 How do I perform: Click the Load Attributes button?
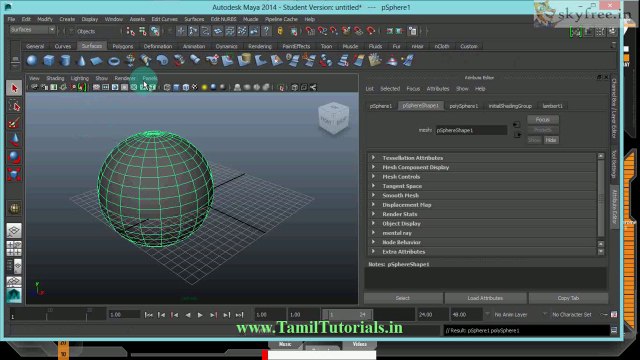485,298
